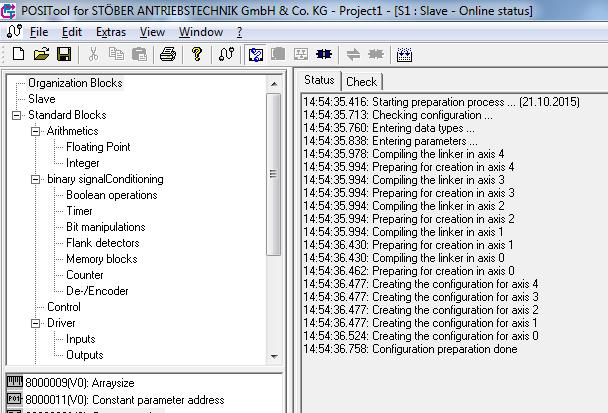
Task: Save the project with the floppy disk icon
Action: [64, 54]
